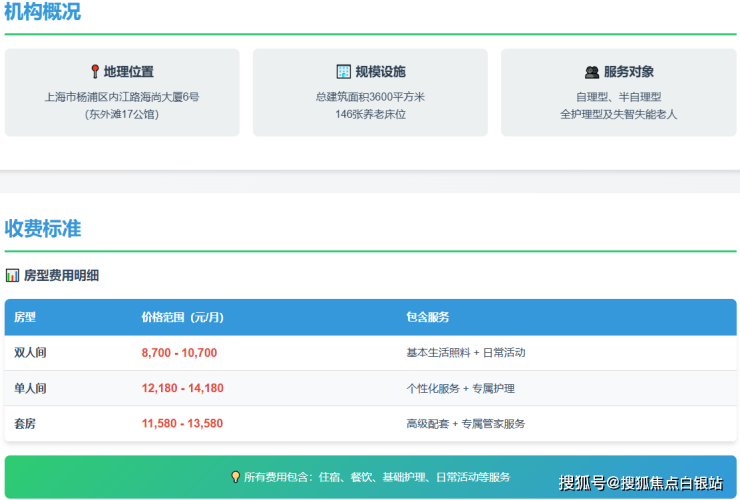Click the 12,180 - 14,180 price text

coord(182,388)
